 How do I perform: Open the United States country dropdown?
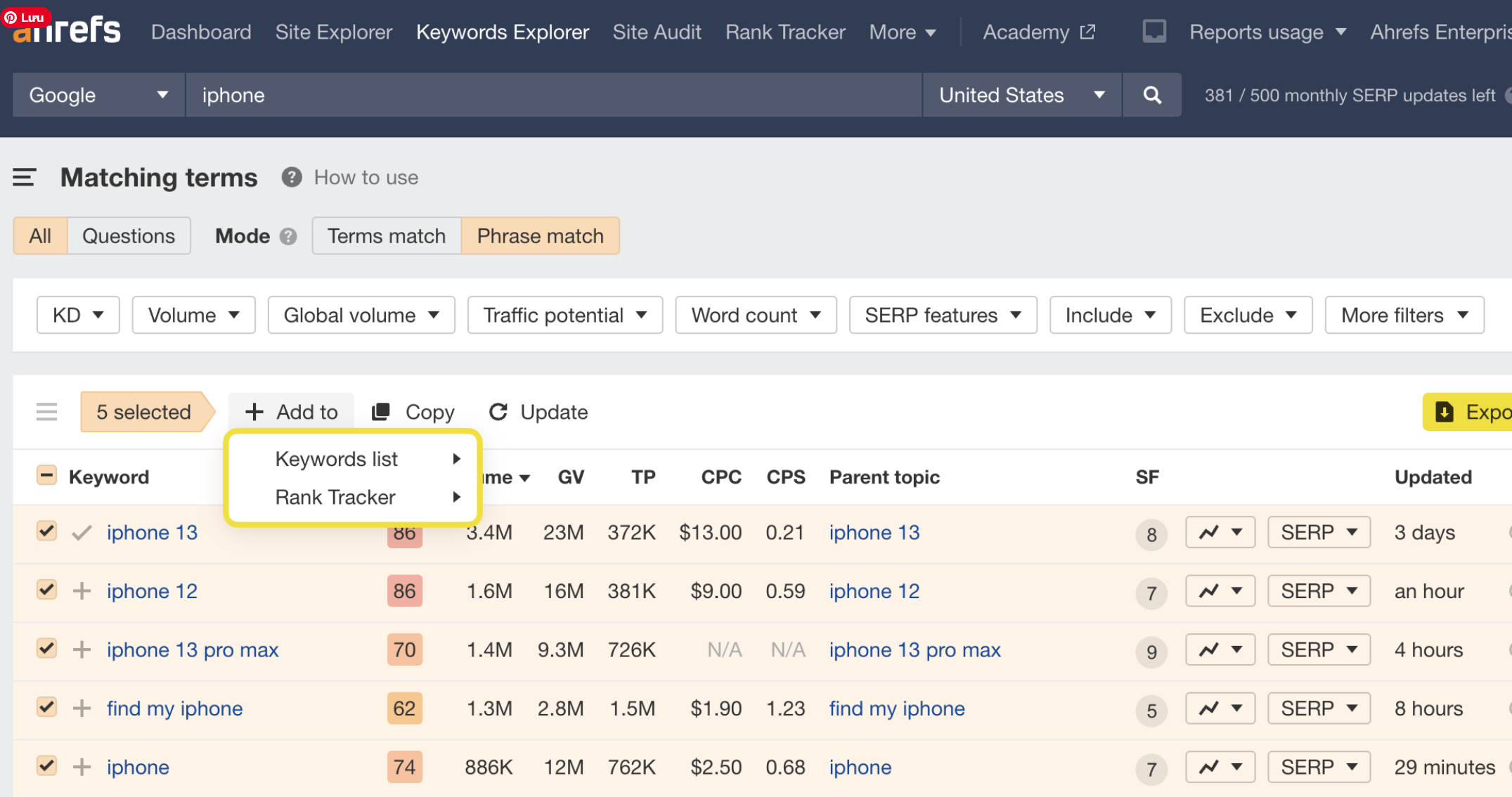click(1021, 95)
